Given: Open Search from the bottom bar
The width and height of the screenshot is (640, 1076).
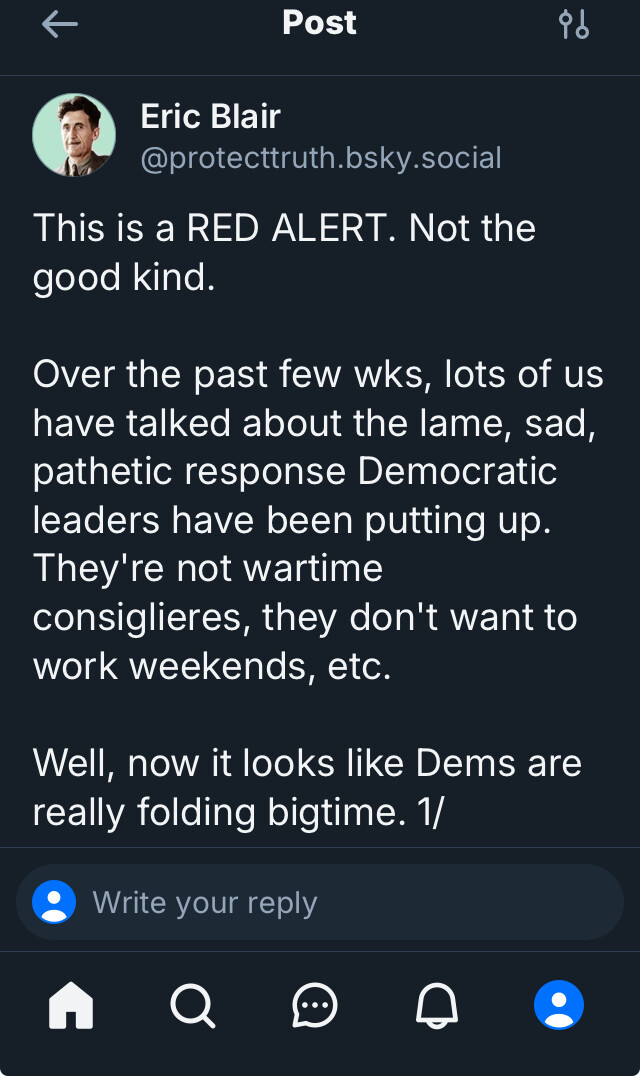Looking at the screenshot, I should pos(192,1005).
